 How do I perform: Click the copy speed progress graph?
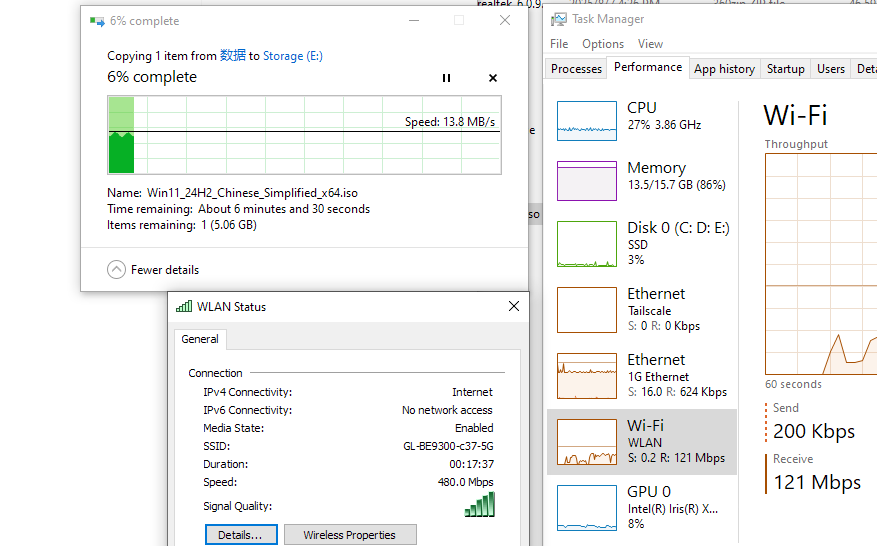304,135
